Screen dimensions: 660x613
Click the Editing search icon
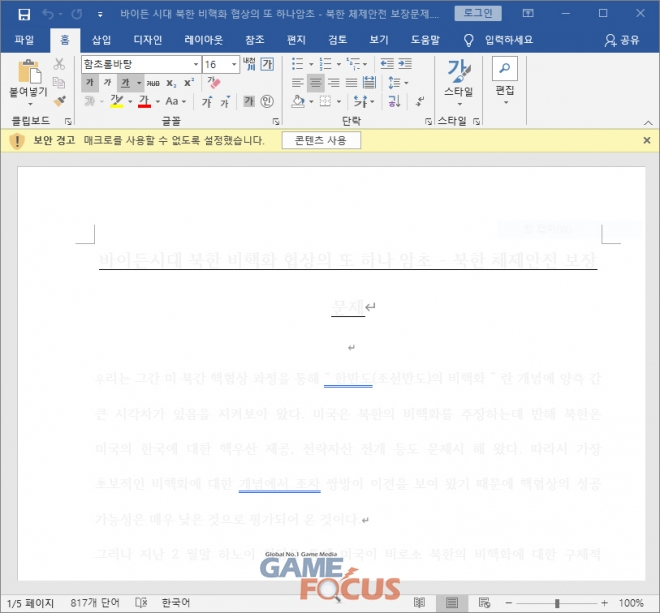tap(505, 69)
